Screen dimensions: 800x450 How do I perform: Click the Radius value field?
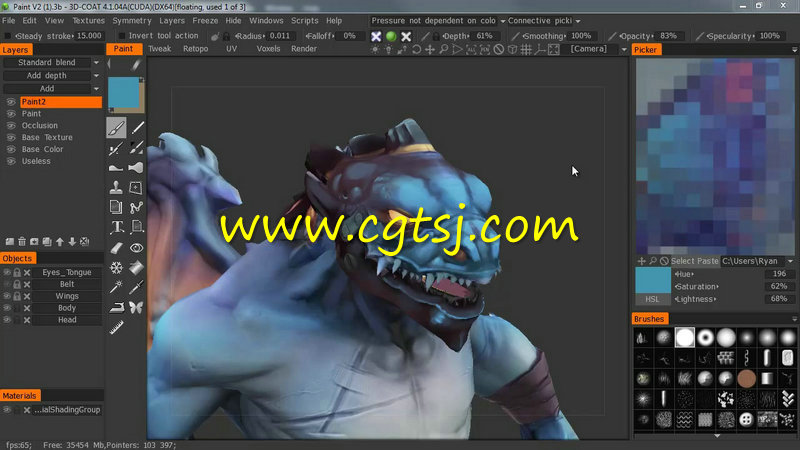click(x=280, y=36)
